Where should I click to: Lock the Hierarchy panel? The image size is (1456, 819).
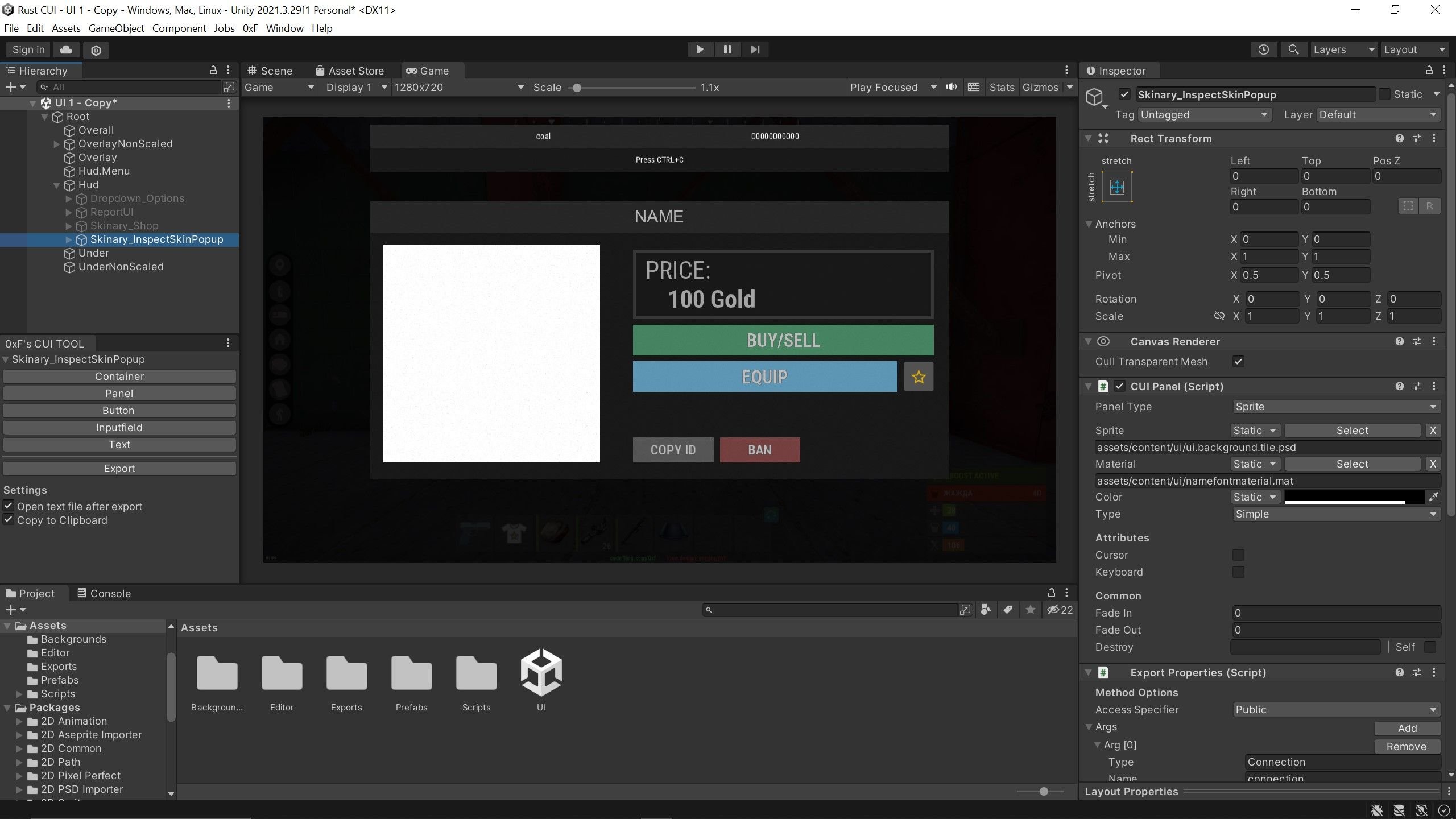point(213,70)
